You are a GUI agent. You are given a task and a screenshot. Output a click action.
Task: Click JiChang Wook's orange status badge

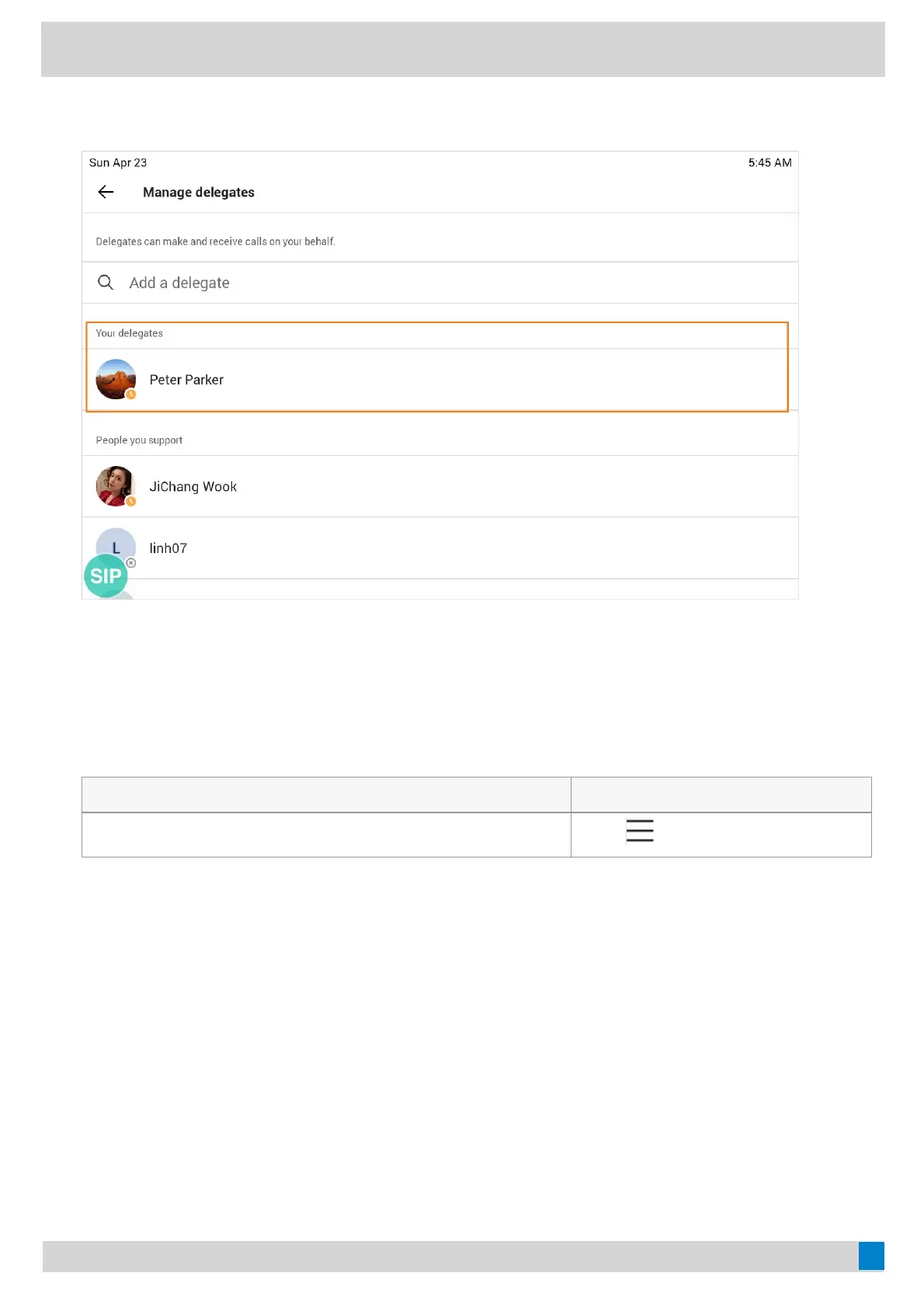pyautogui.click(x=131, y=502)
